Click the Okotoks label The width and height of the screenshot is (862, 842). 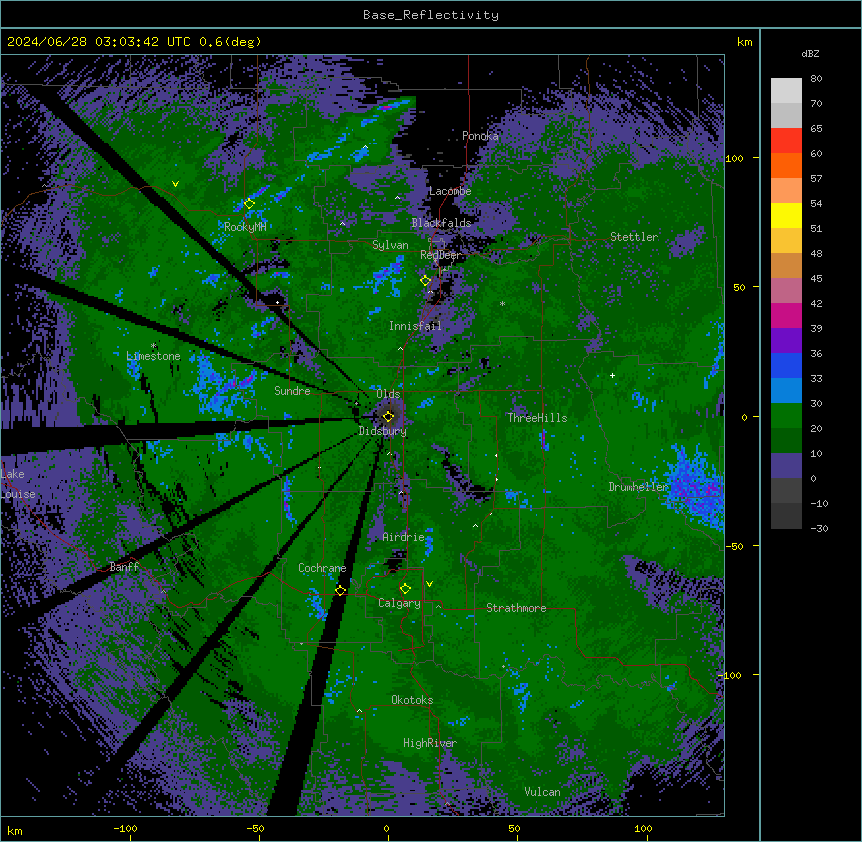point(412,700)
